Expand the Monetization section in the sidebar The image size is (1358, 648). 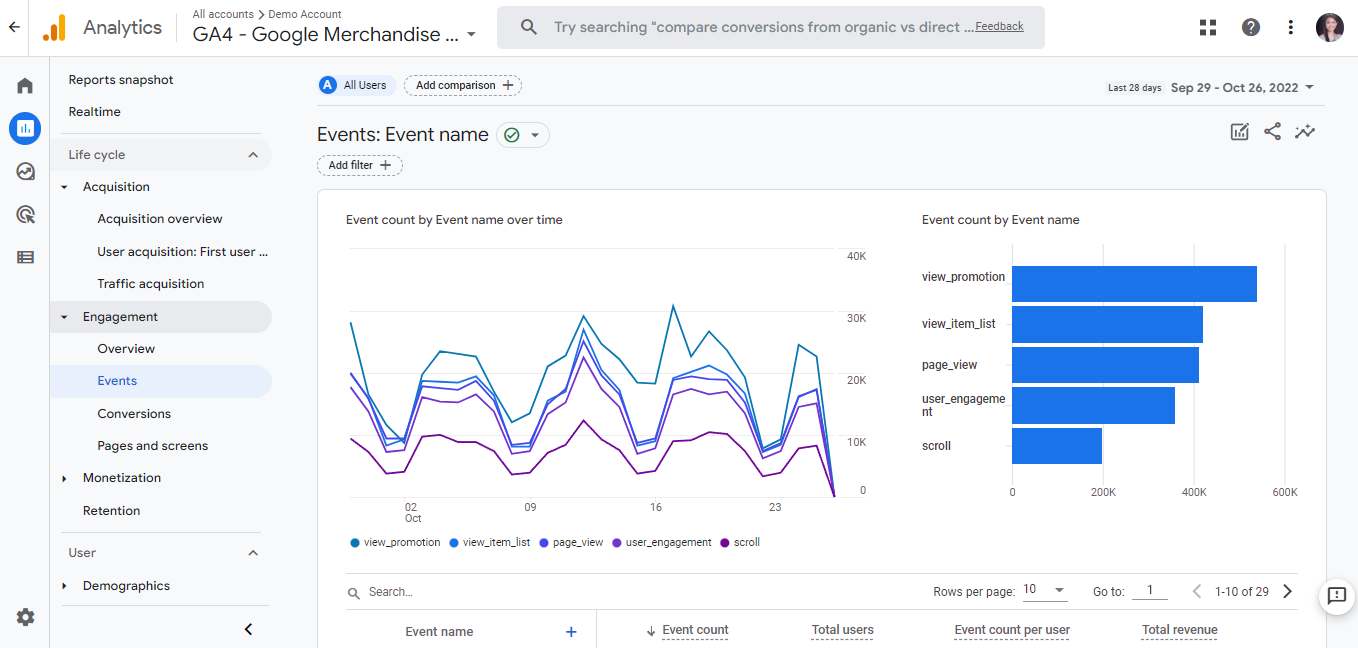pos(121,477)
